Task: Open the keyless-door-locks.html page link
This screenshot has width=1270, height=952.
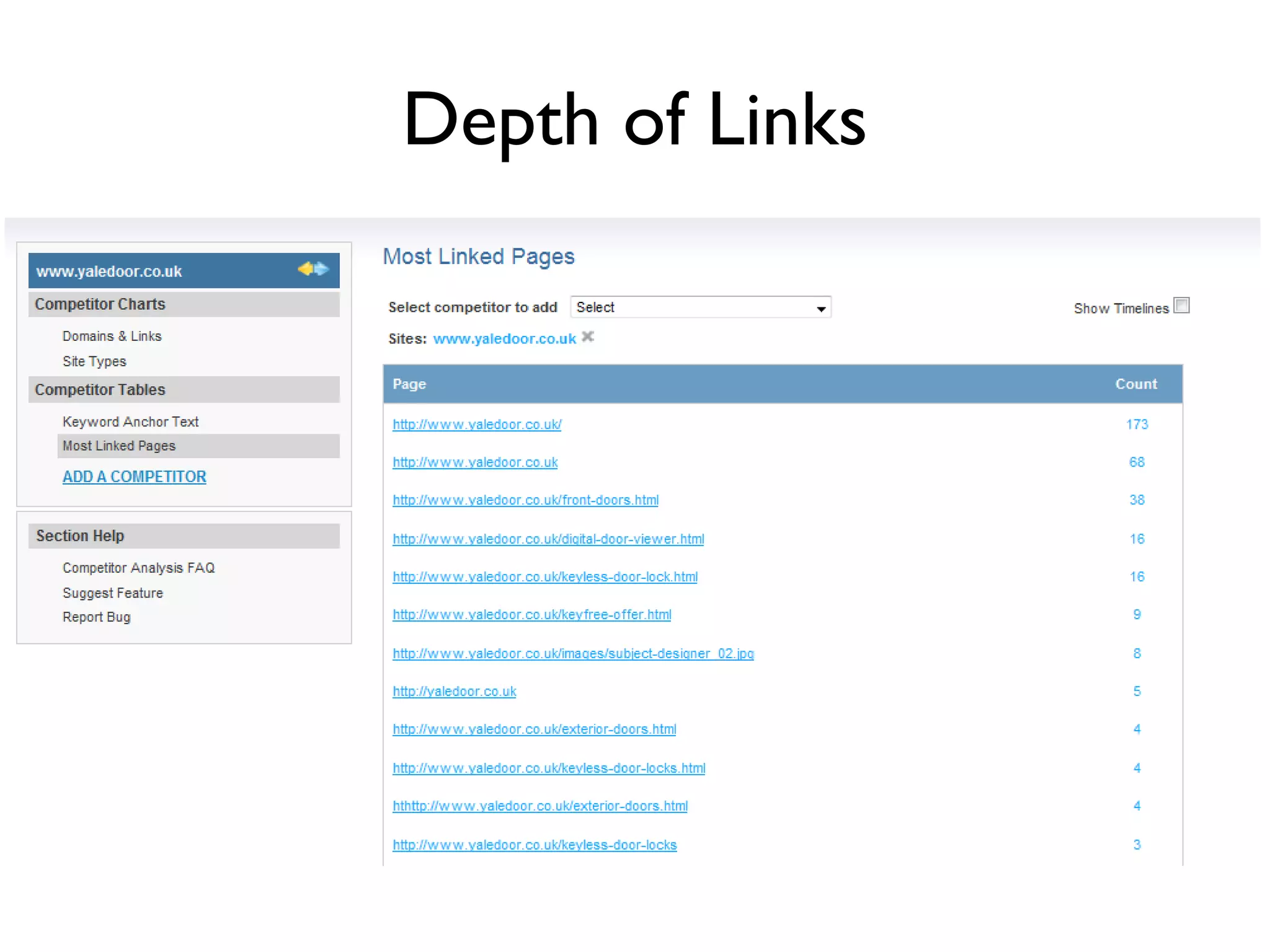Action: point(549,769)
